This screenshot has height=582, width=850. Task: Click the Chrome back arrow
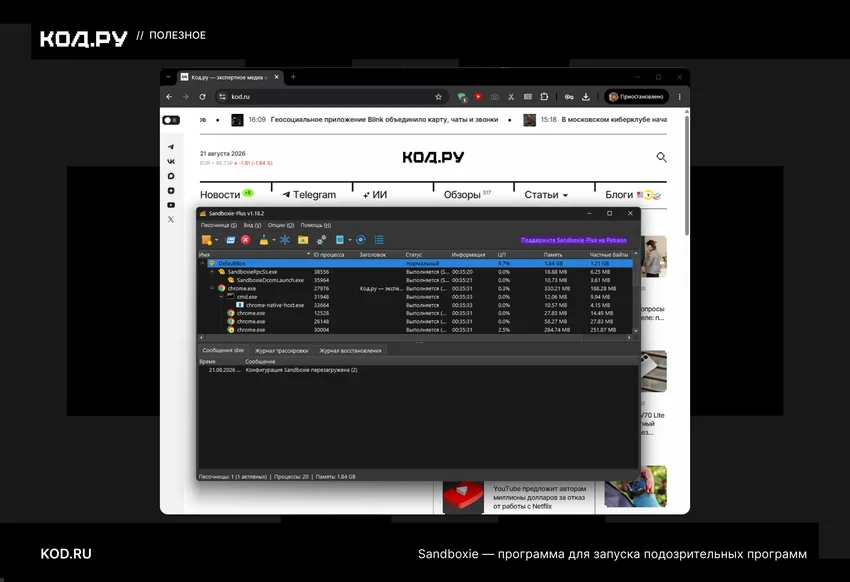pos(169,96)
